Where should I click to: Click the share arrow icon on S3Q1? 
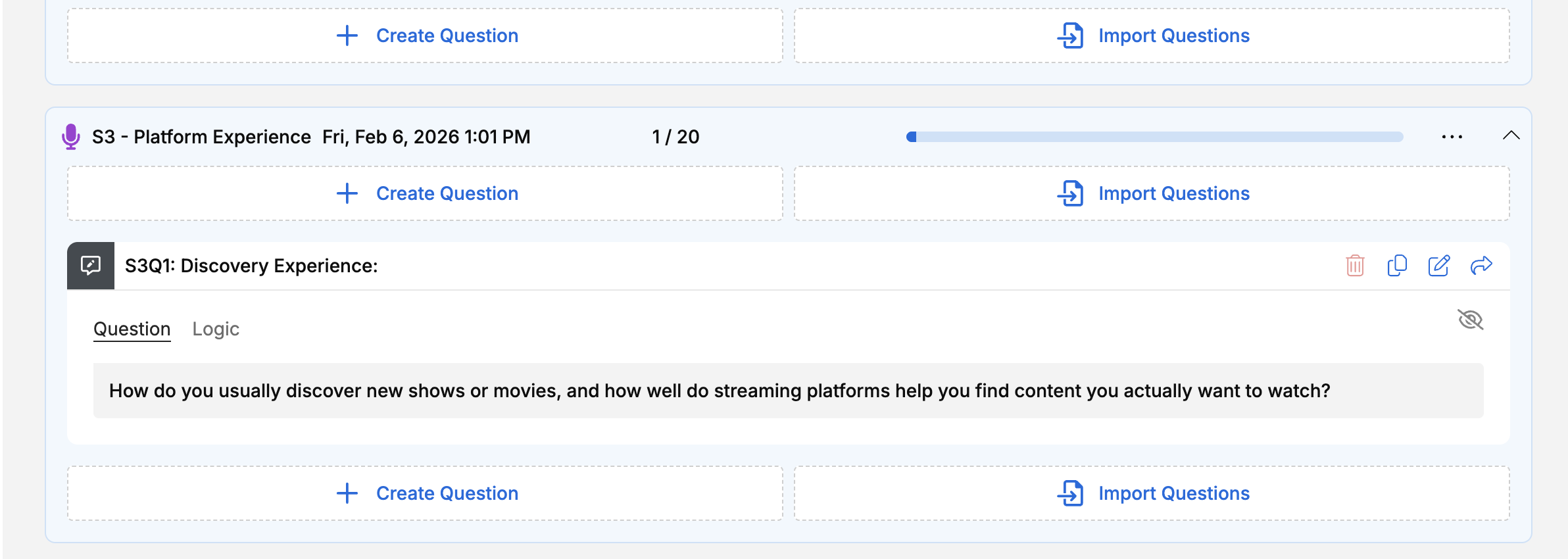tap(1481, 266)
